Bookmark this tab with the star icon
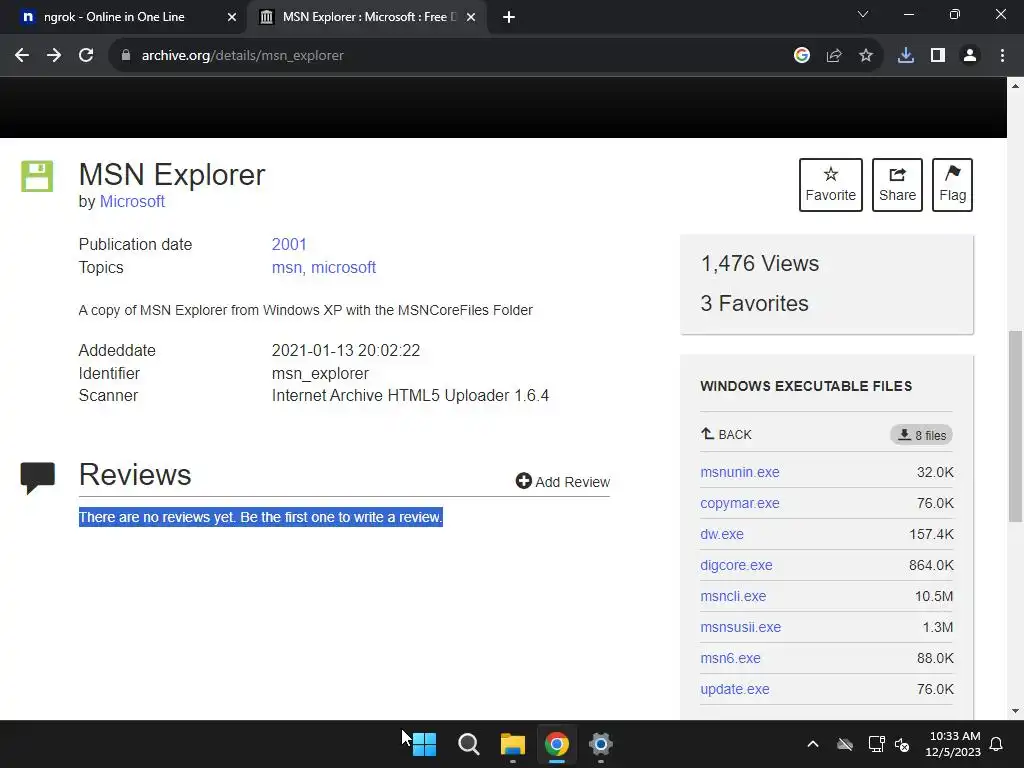 coord(866,56)
